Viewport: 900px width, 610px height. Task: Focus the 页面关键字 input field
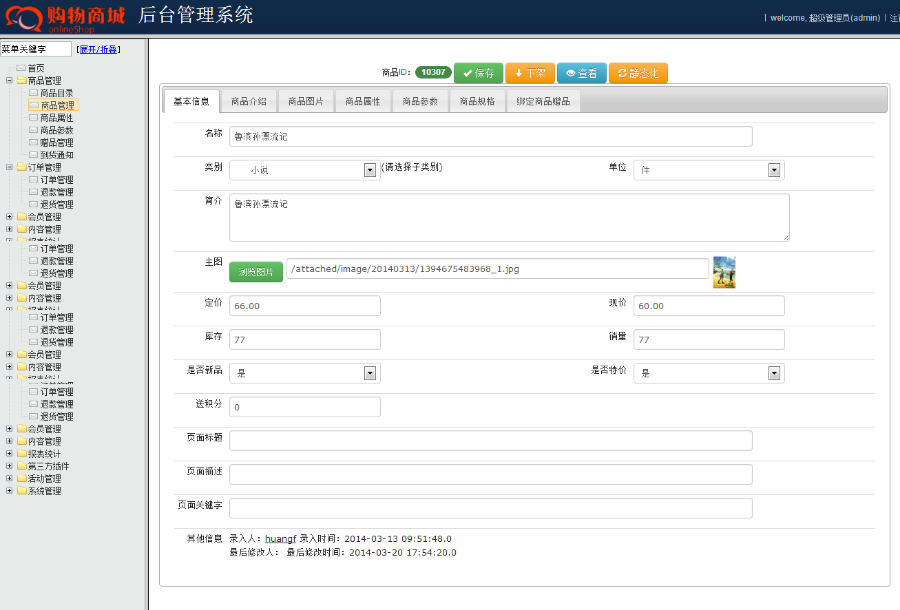click(491, 508)
